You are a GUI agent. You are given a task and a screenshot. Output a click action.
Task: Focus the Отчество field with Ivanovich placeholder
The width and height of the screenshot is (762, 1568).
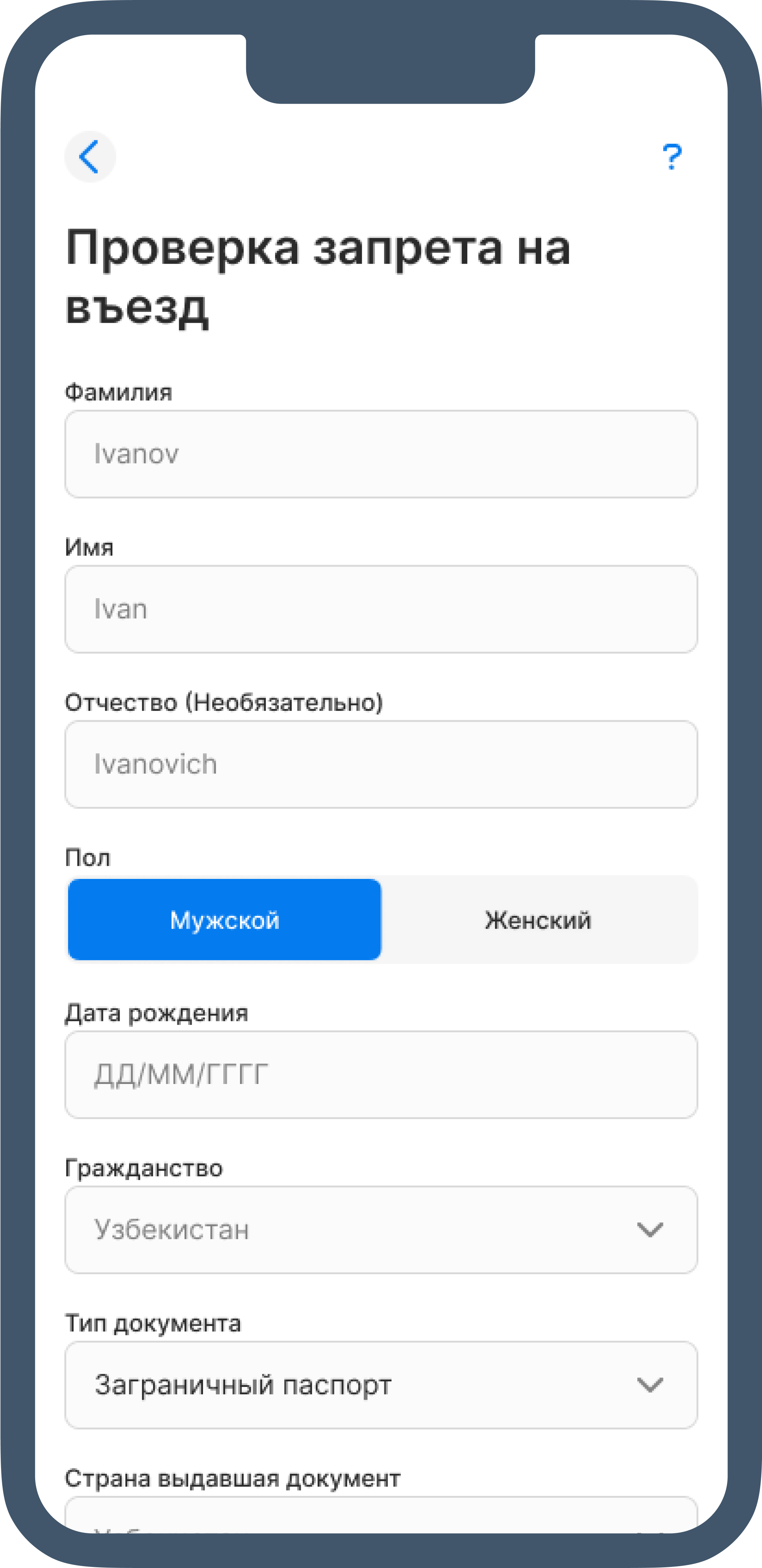[381, 764]
